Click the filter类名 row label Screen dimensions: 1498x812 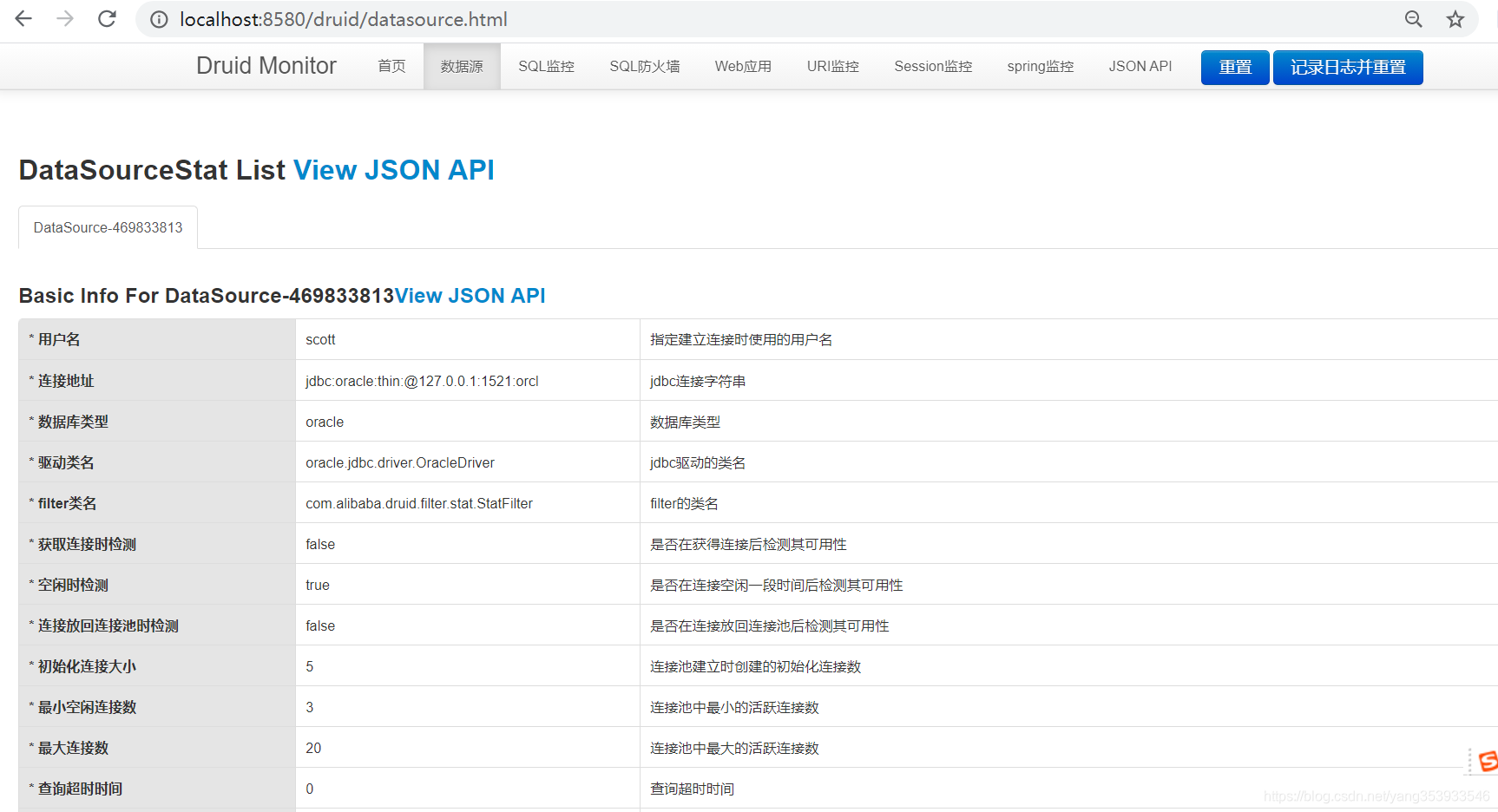click(67, 503)
